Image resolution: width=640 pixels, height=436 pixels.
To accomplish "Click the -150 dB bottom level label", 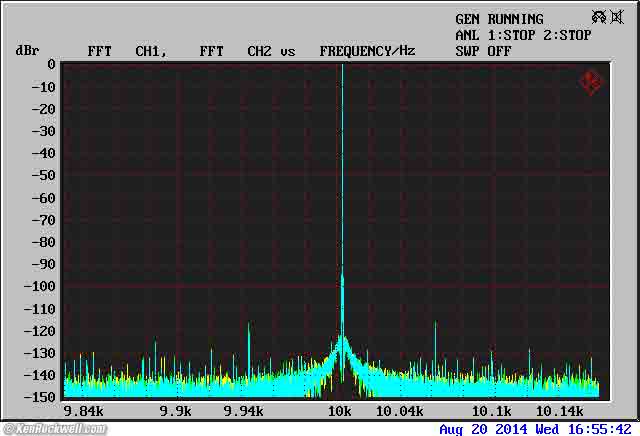I will 42,397.
